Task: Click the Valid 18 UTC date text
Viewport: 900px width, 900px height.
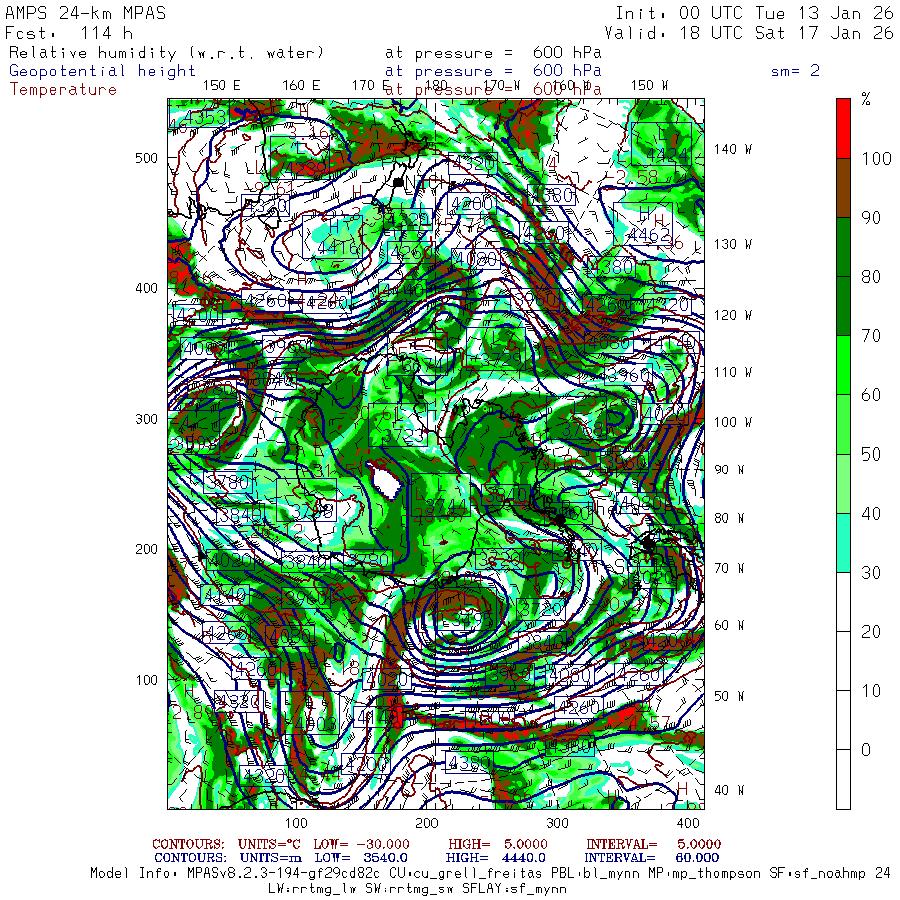Action: click(749, 33)
